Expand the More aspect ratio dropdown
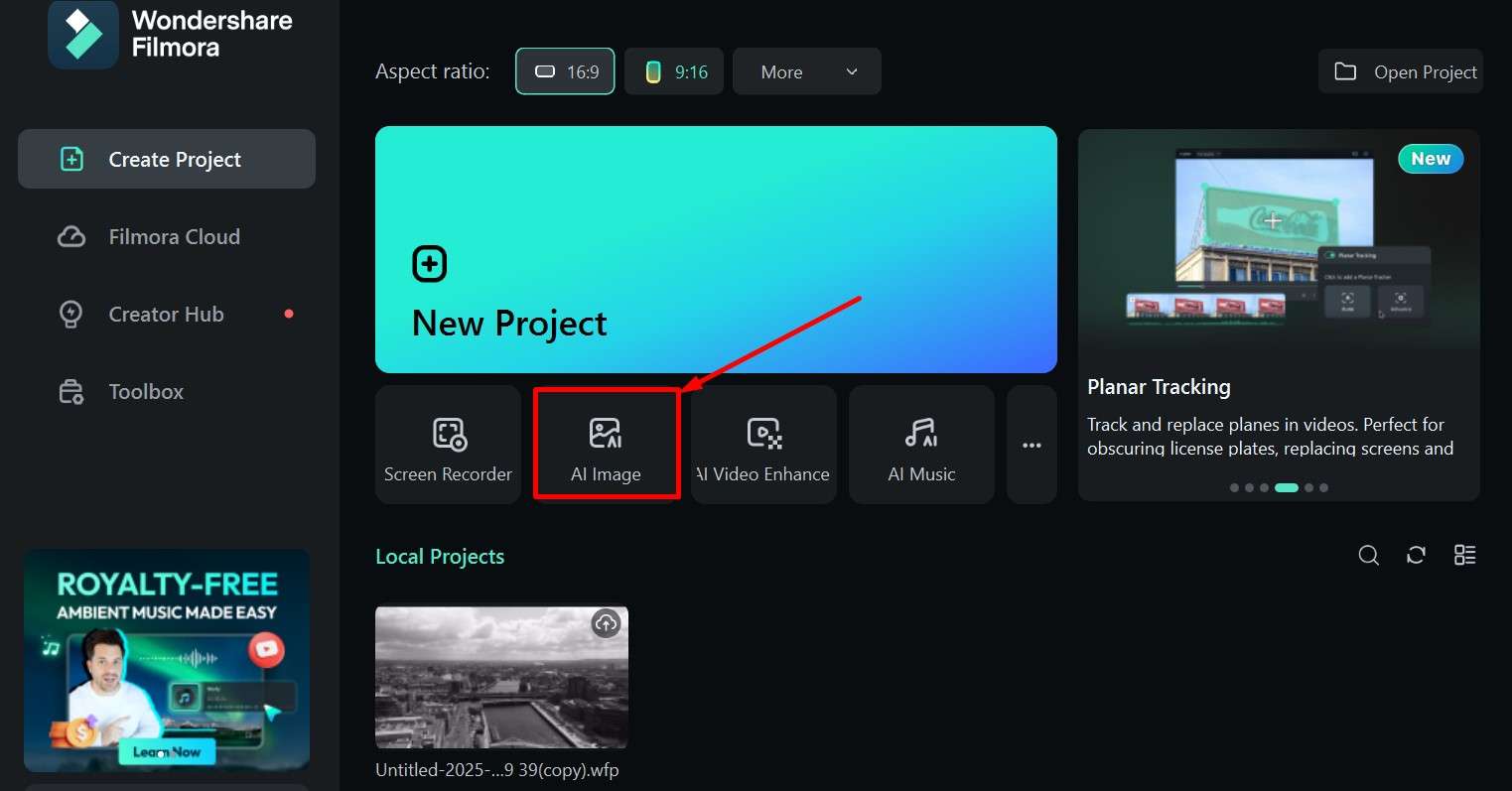The image size is (1512, 791). coord(807,71)
